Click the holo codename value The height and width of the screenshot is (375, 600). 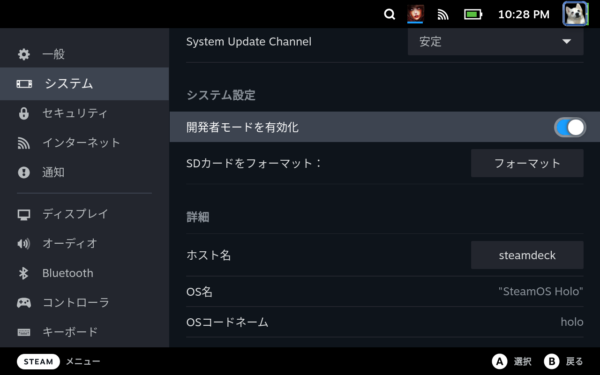click(572, 322)
